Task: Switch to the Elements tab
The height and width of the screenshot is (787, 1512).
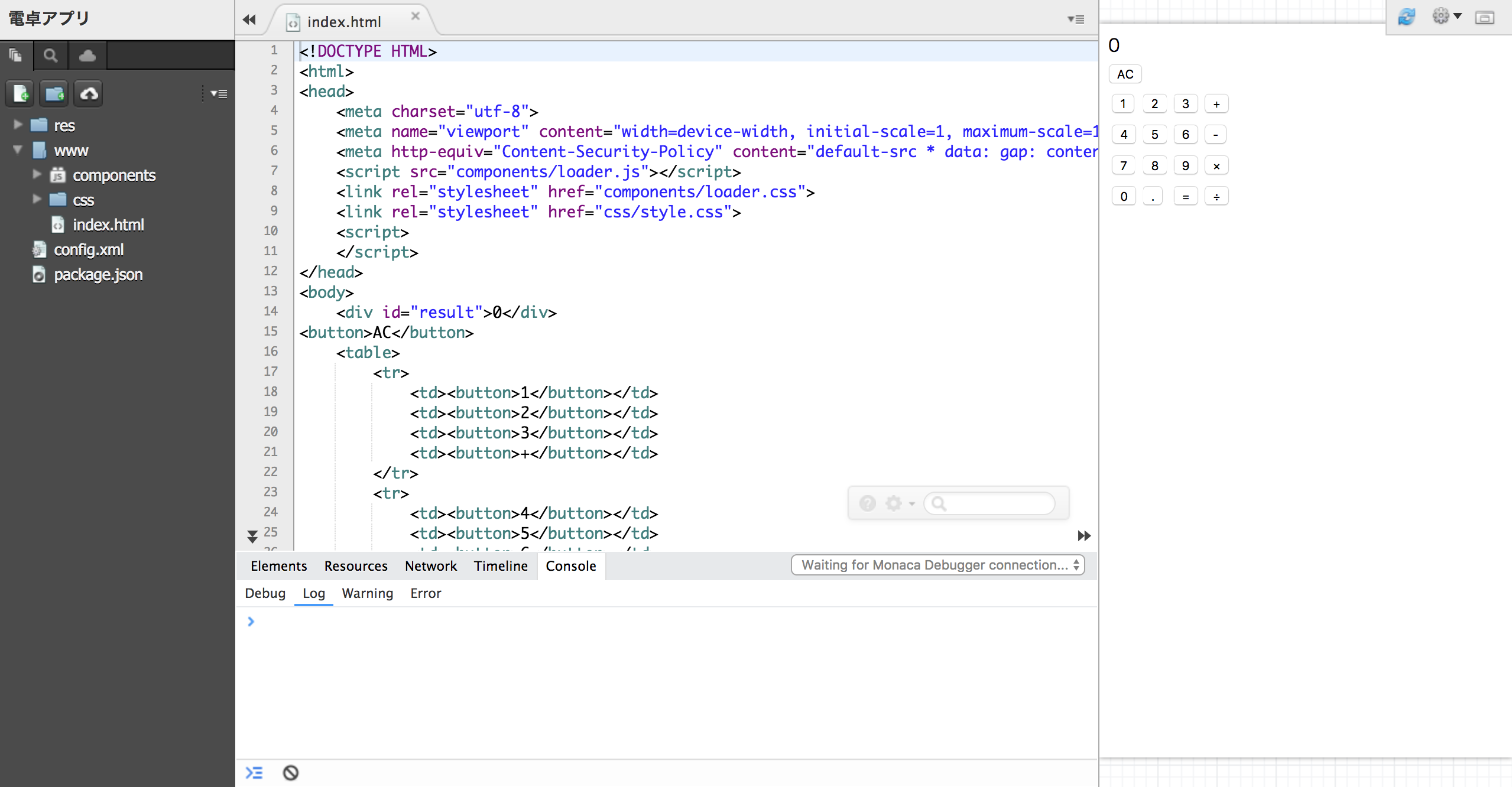Action: click(278, 565)
